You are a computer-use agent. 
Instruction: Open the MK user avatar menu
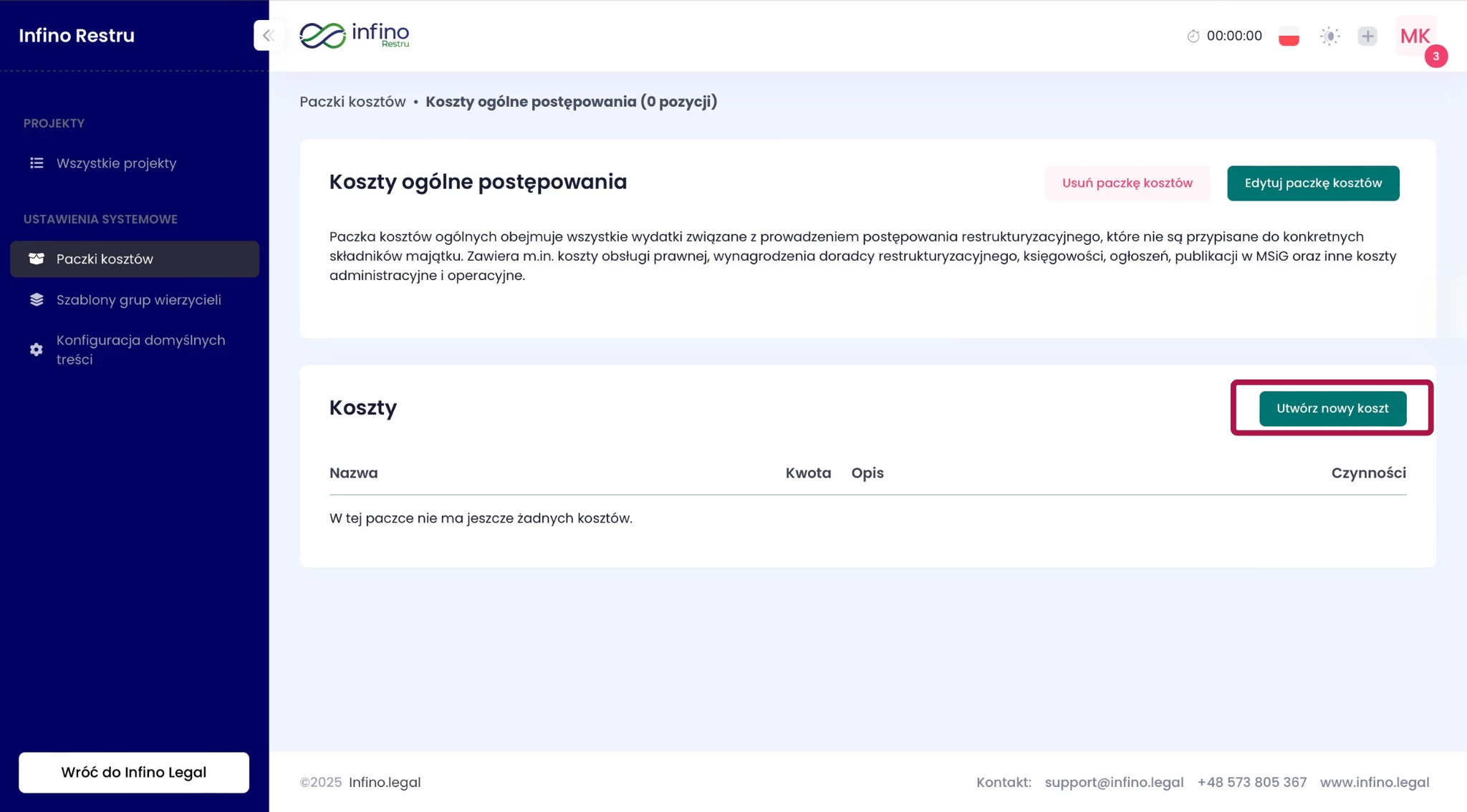click(1415, 36)
